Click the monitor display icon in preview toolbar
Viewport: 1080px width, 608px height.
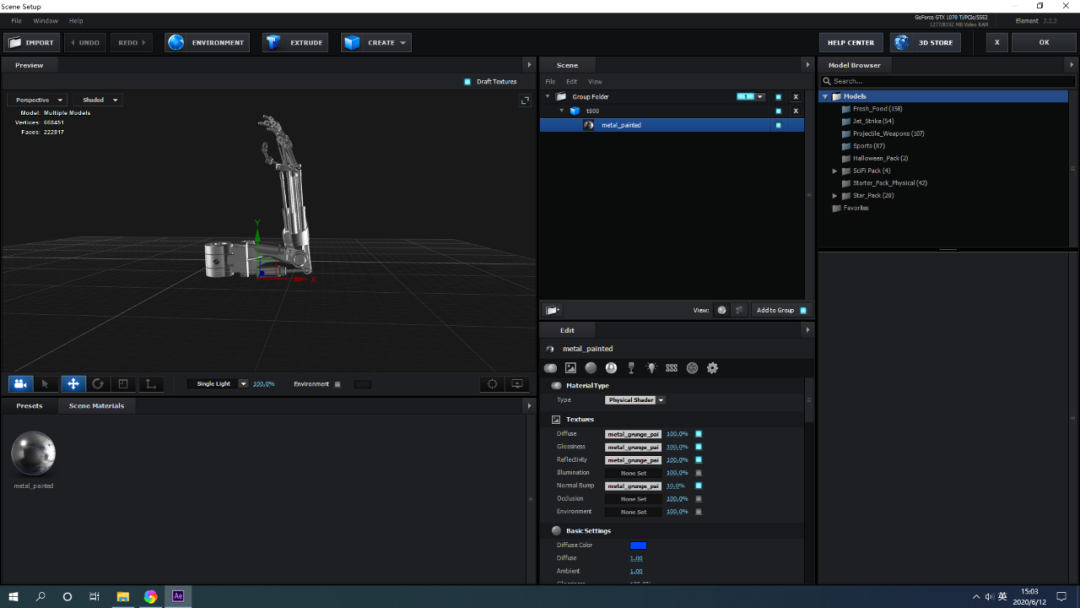pos(517,384)
